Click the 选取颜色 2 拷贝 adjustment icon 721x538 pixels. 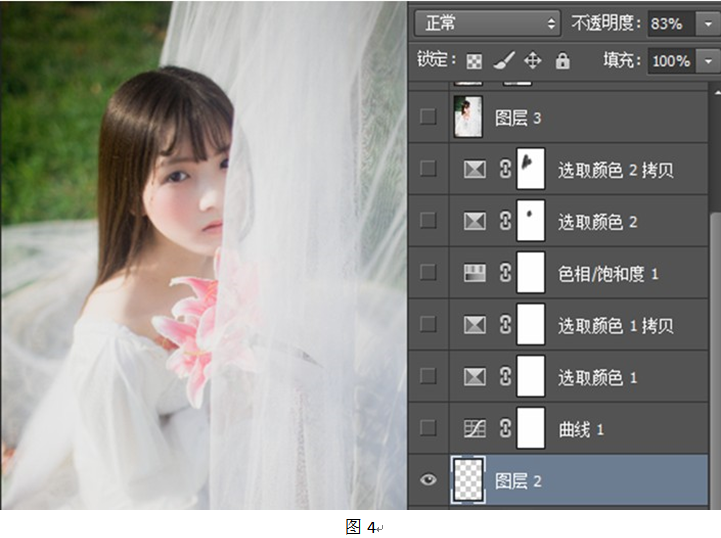click(475, 169)
